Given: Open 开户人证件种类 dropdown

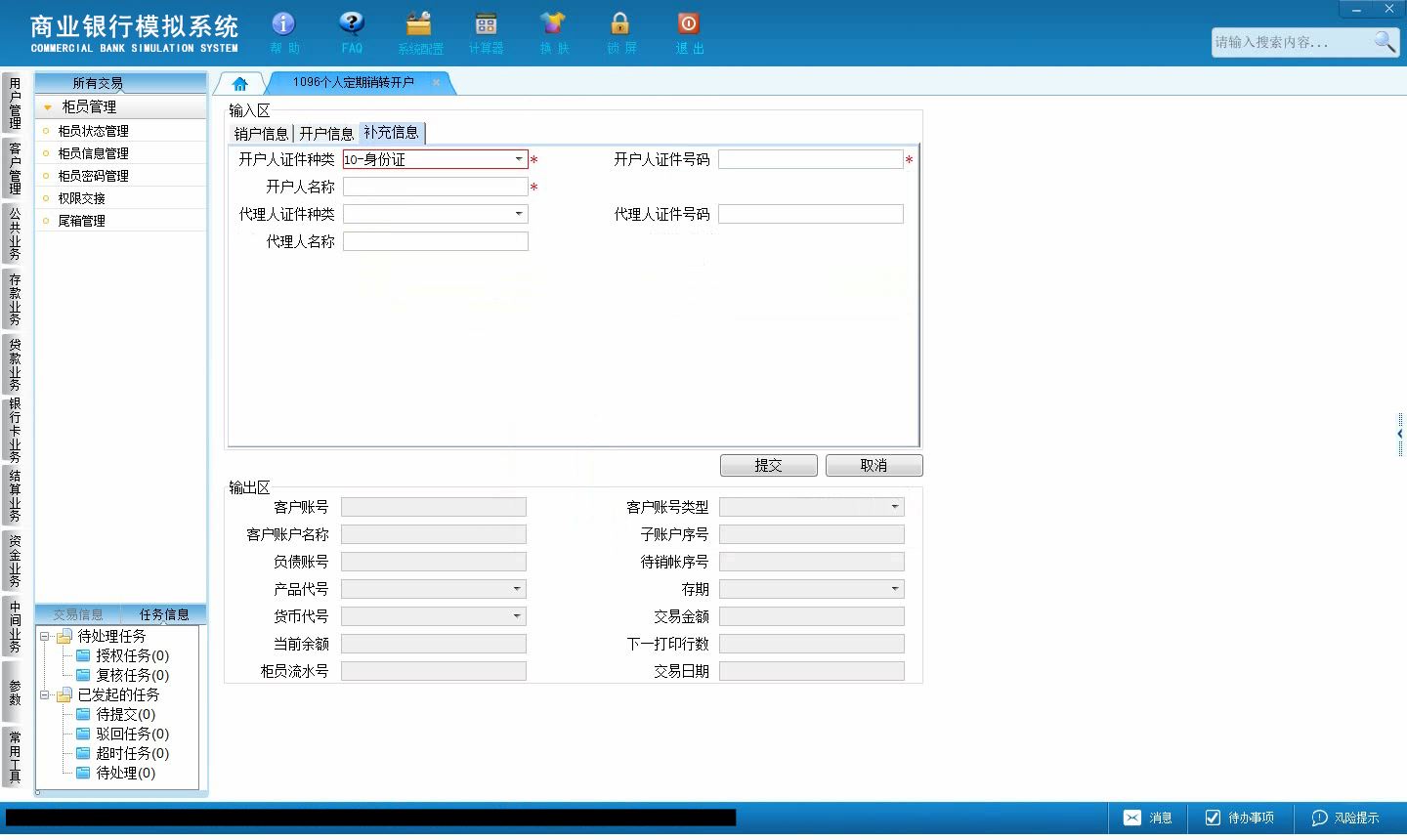Looking at the screenshot, I should click(519, 159).
